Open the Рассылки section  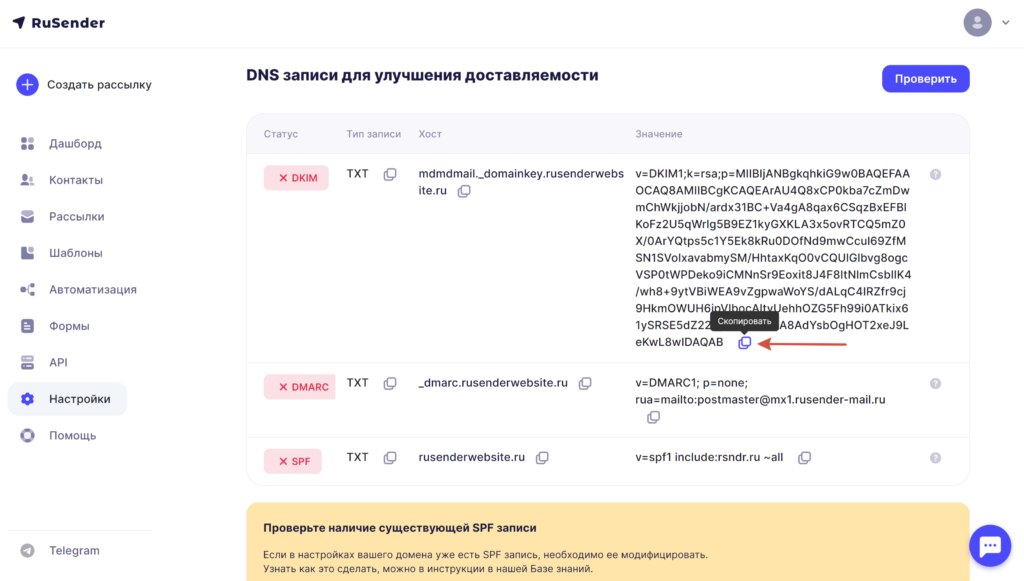point(76,217)
